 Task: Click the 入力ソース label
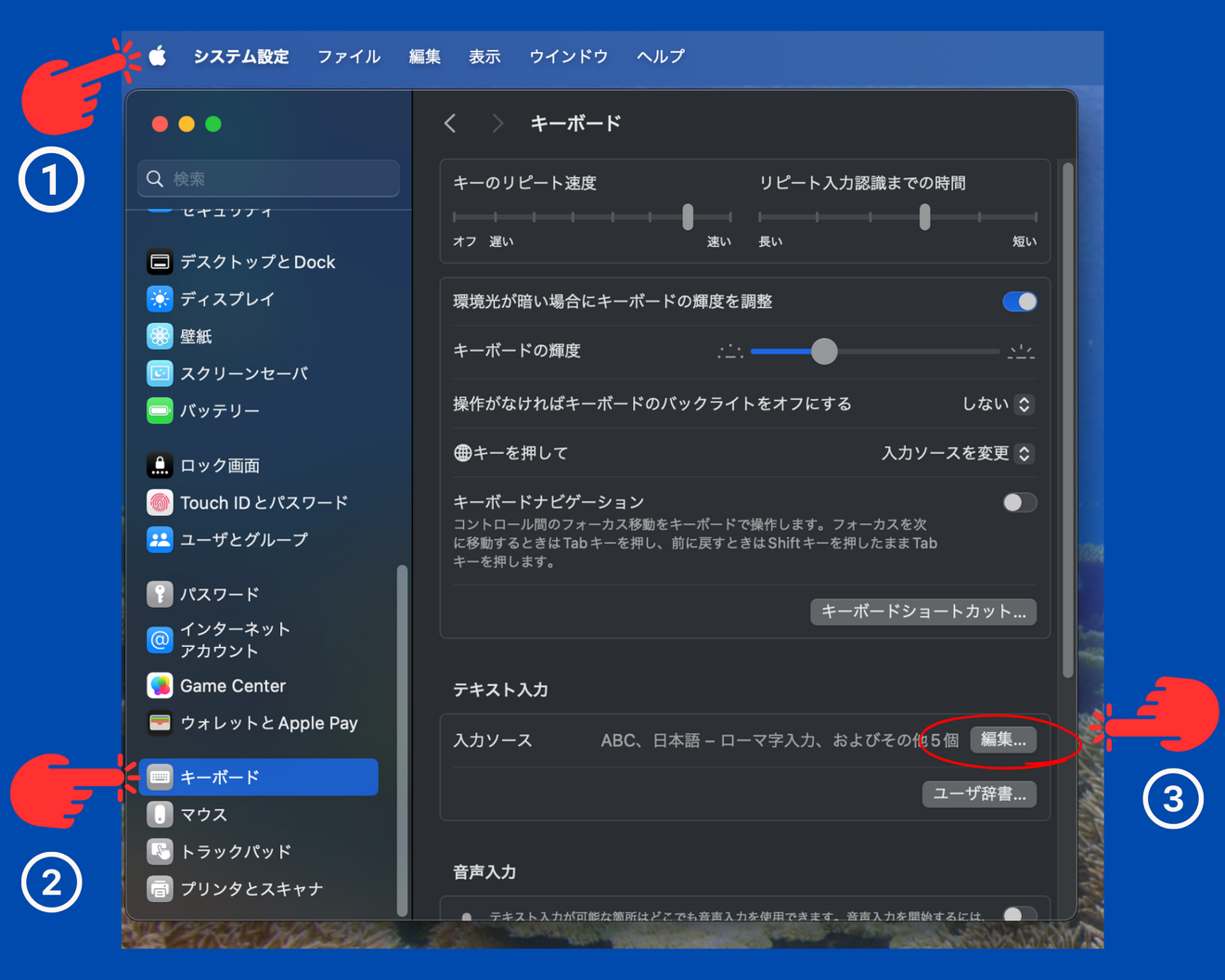coord(493,741)
